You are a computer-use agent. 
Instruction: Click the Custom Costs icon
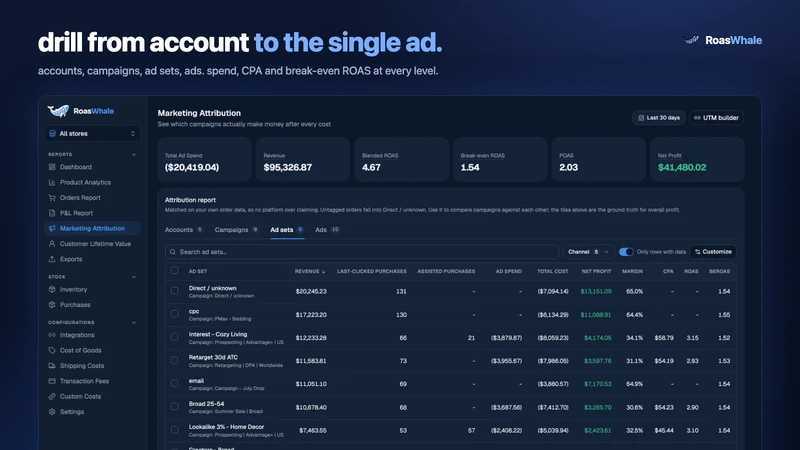click(52, 396)
